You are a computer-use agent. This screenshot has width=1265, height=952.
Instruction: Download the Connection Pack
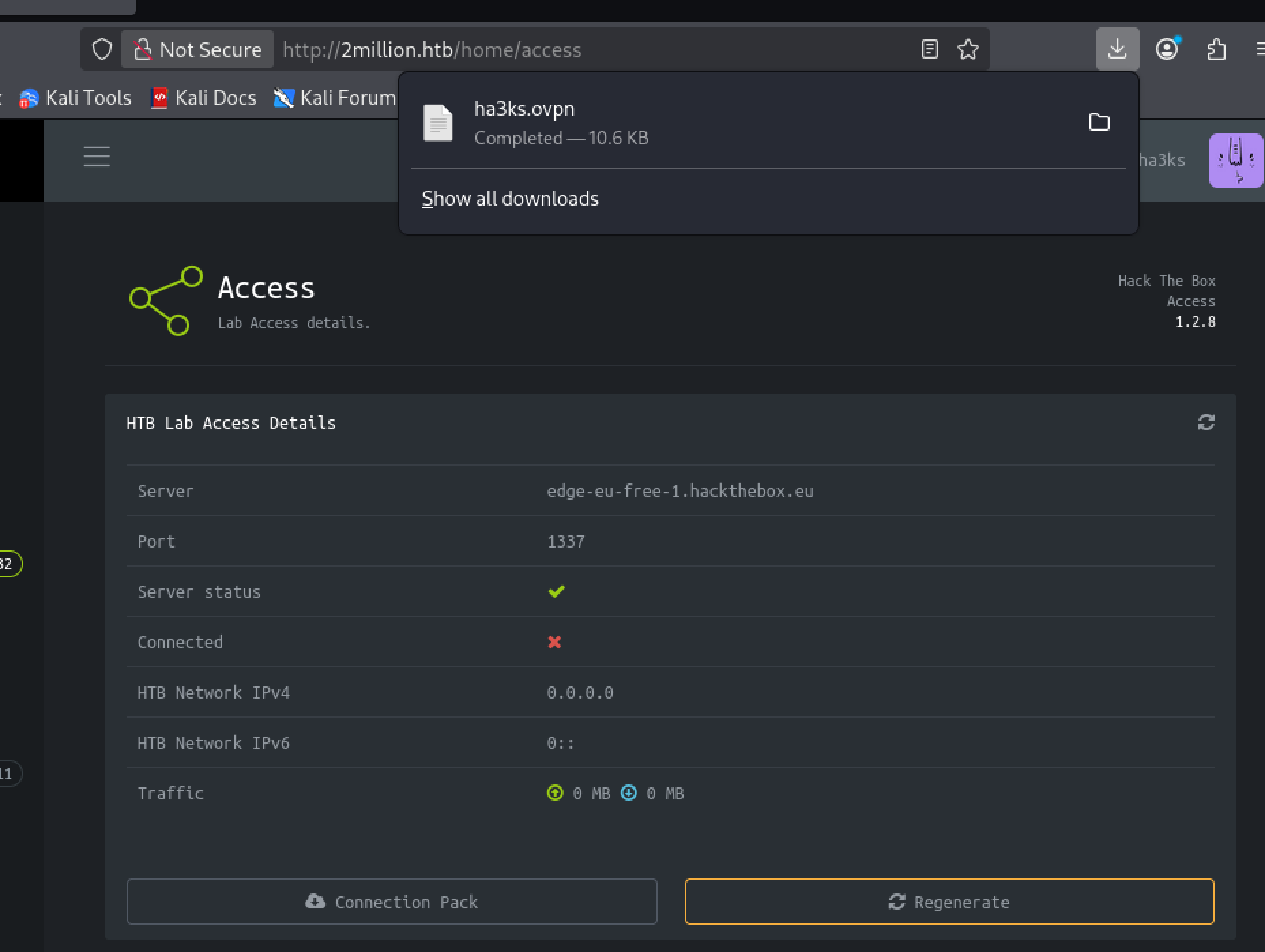point(391,902)
